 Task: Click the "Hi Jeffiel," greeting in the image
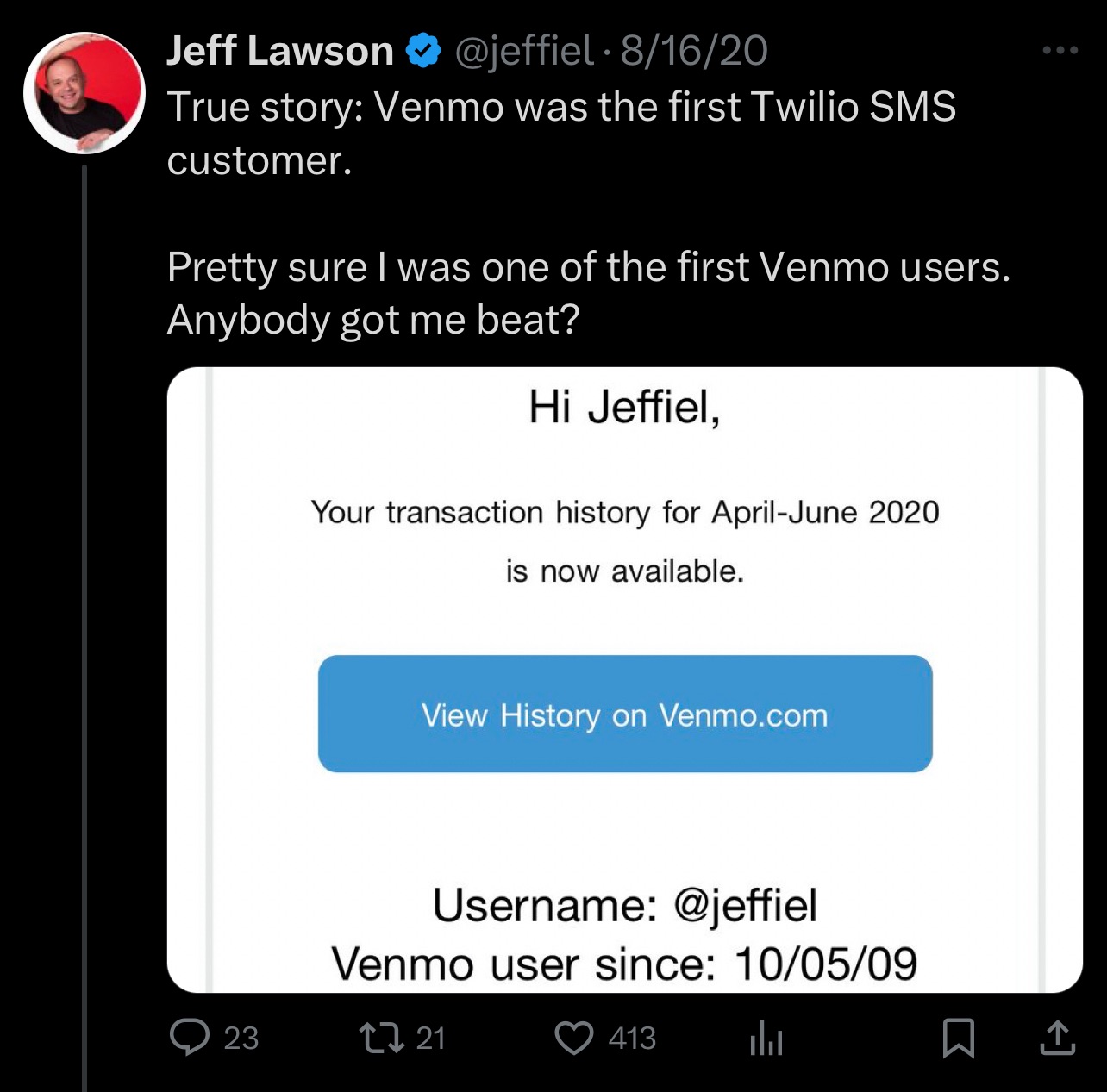[x=624, y=407]
